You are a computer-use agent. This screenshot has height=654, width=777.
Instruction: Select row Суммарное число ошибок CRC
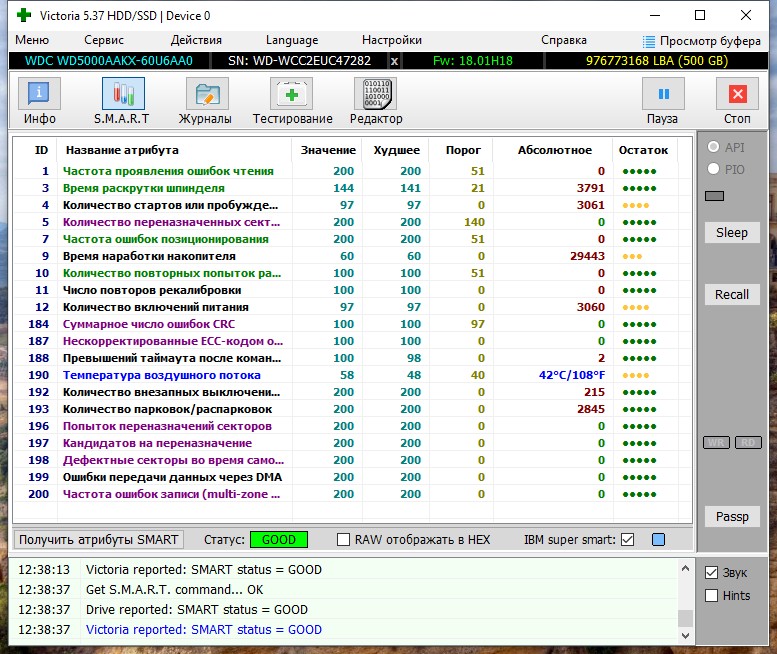[x=352, y=324]
